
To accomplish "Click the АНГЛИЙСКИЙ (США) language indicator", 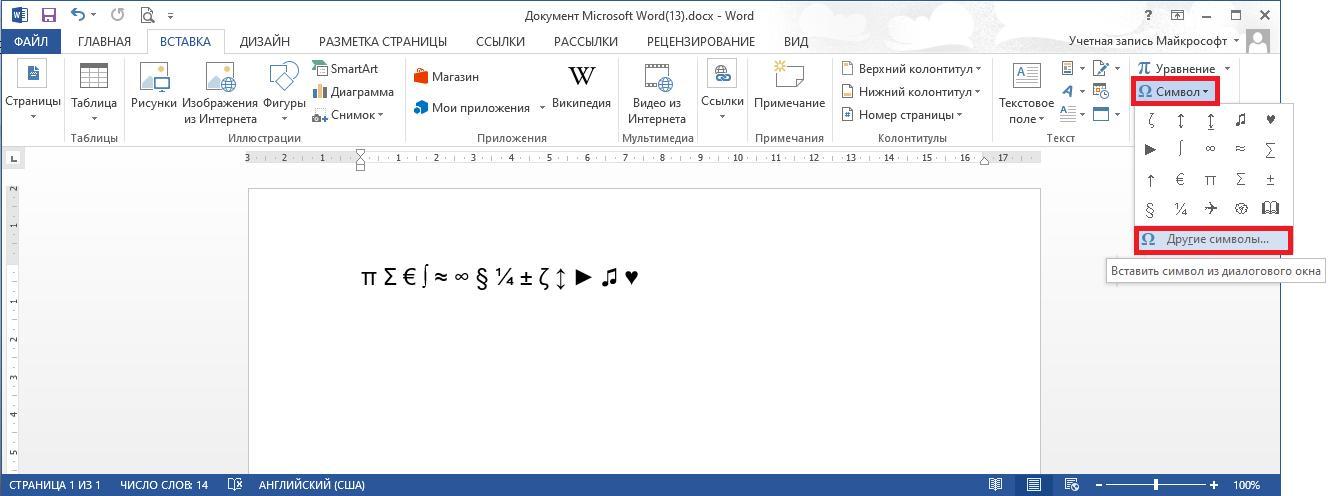I will pos(312,485).
